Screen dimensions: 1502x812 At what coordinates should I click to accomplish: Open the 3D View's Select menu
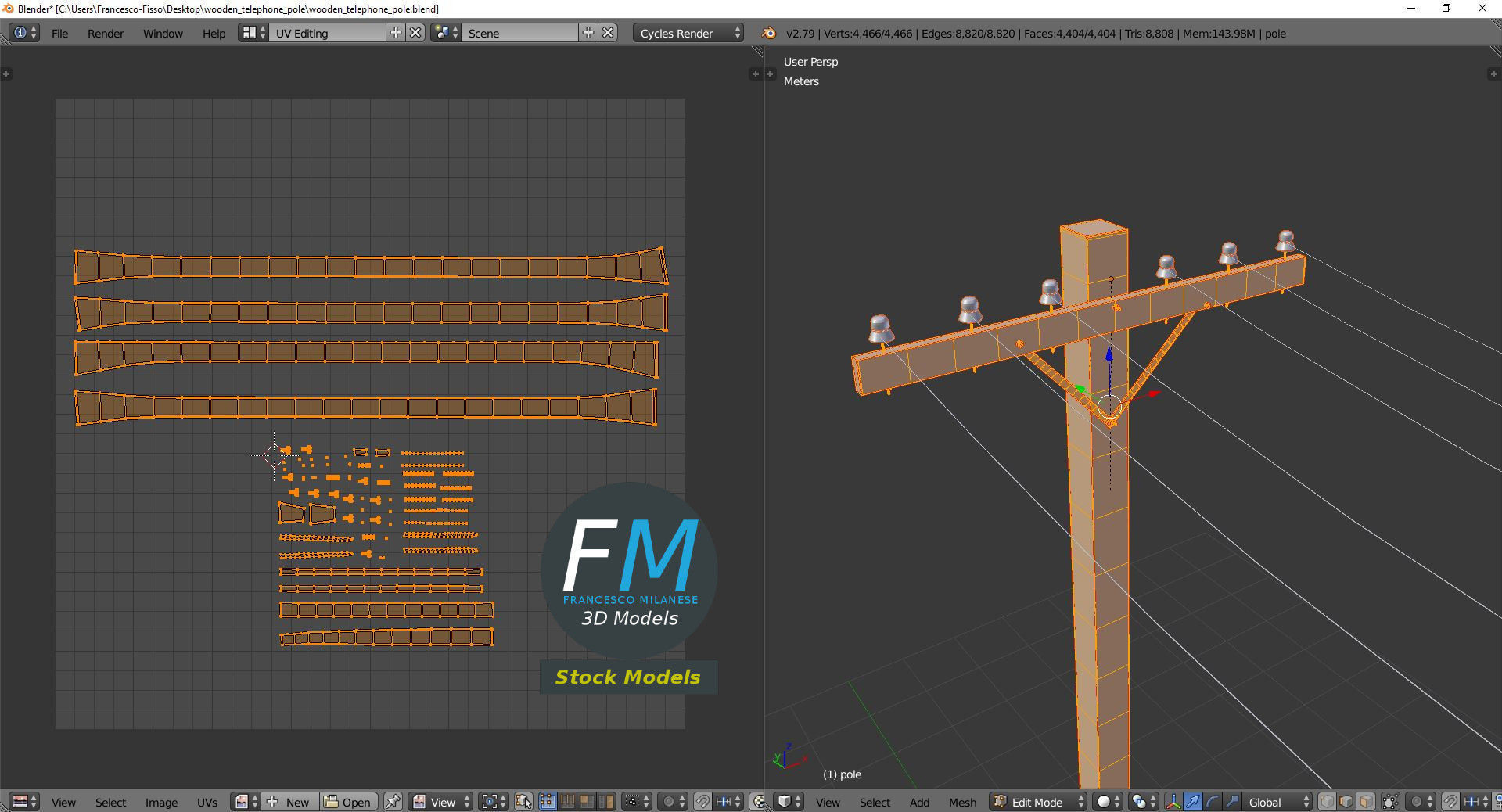(x=875, y=802)
